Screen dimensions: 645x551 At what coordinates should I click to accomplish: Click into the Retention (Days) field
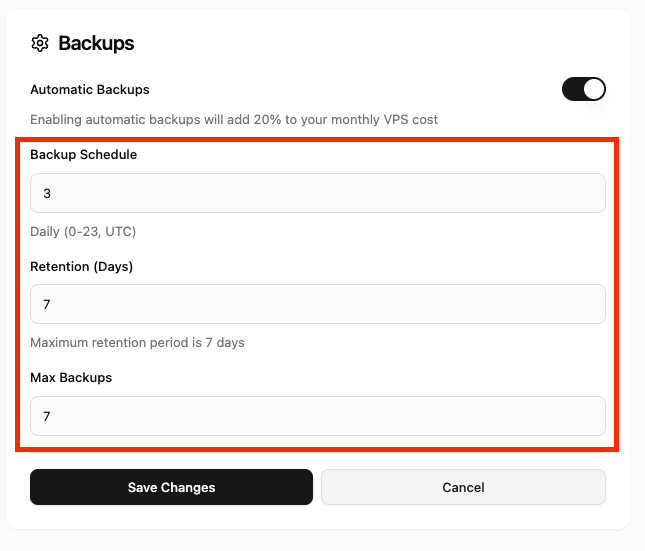click(x=318, y=304)
